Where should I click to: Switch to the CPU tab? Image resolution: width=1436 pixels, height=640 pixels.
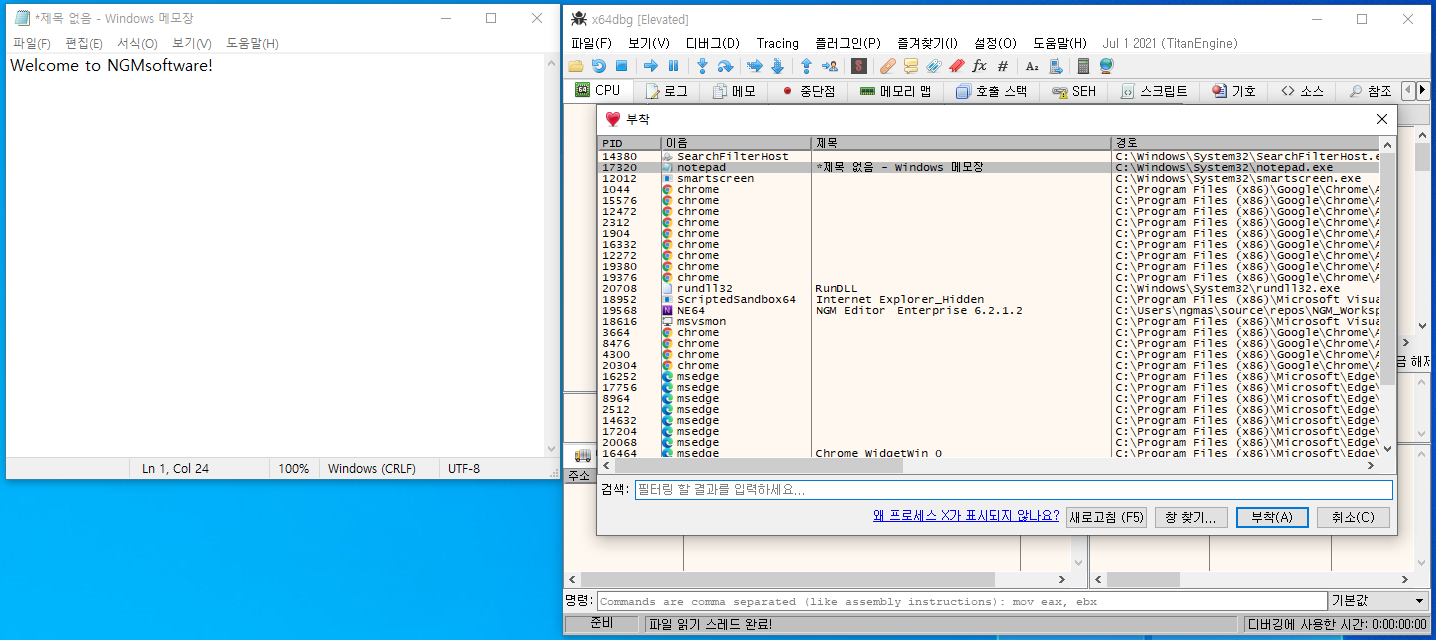coord(598,90)
